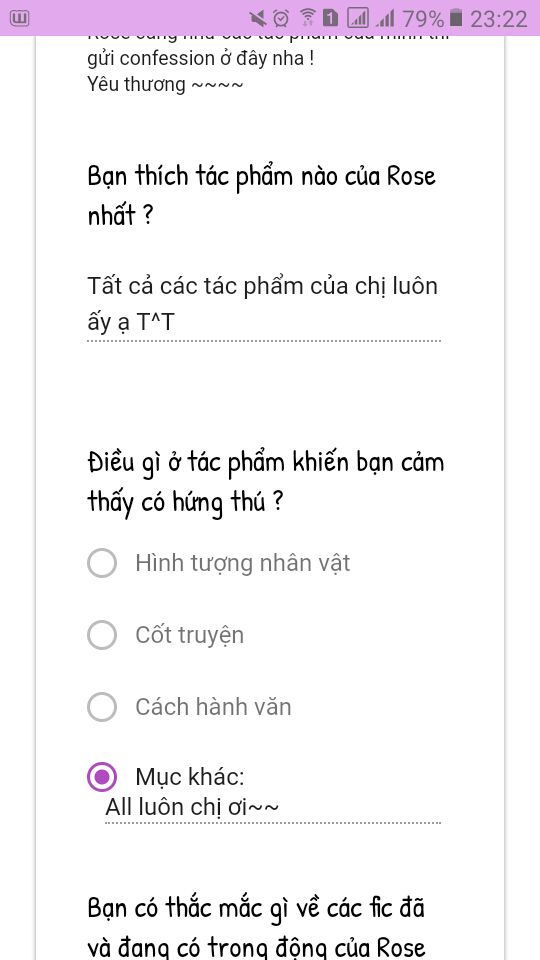Tap the 'Cốt truyện' option label
540x960 pixels.
[x=190, y=636]
